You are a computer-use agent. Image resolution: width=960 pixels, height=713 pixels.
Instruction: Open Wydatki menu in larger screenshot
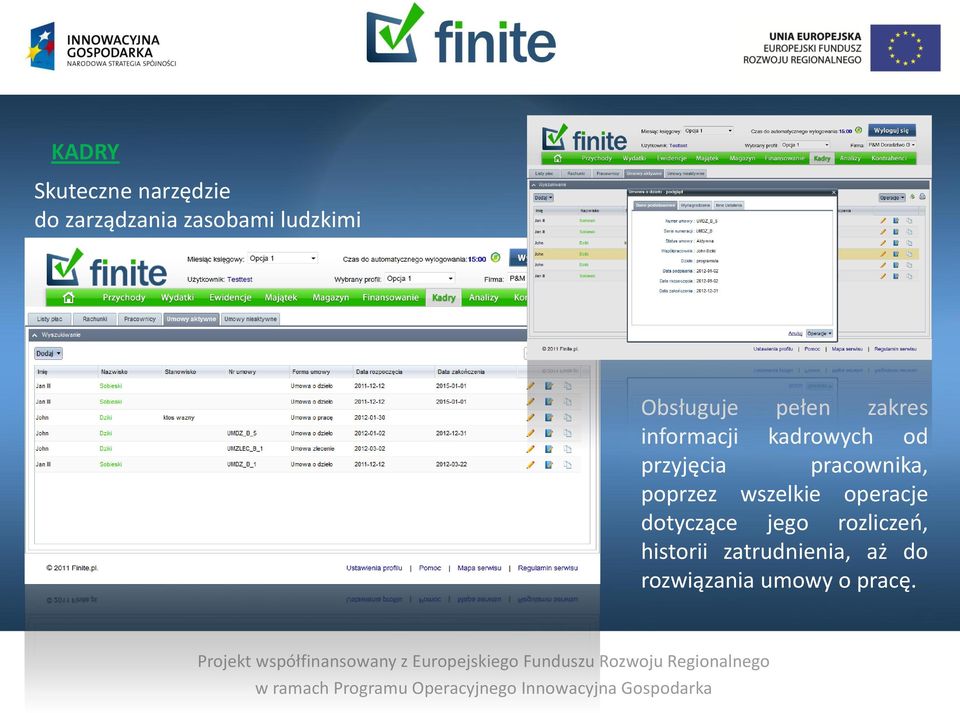[x=178, y=297]
